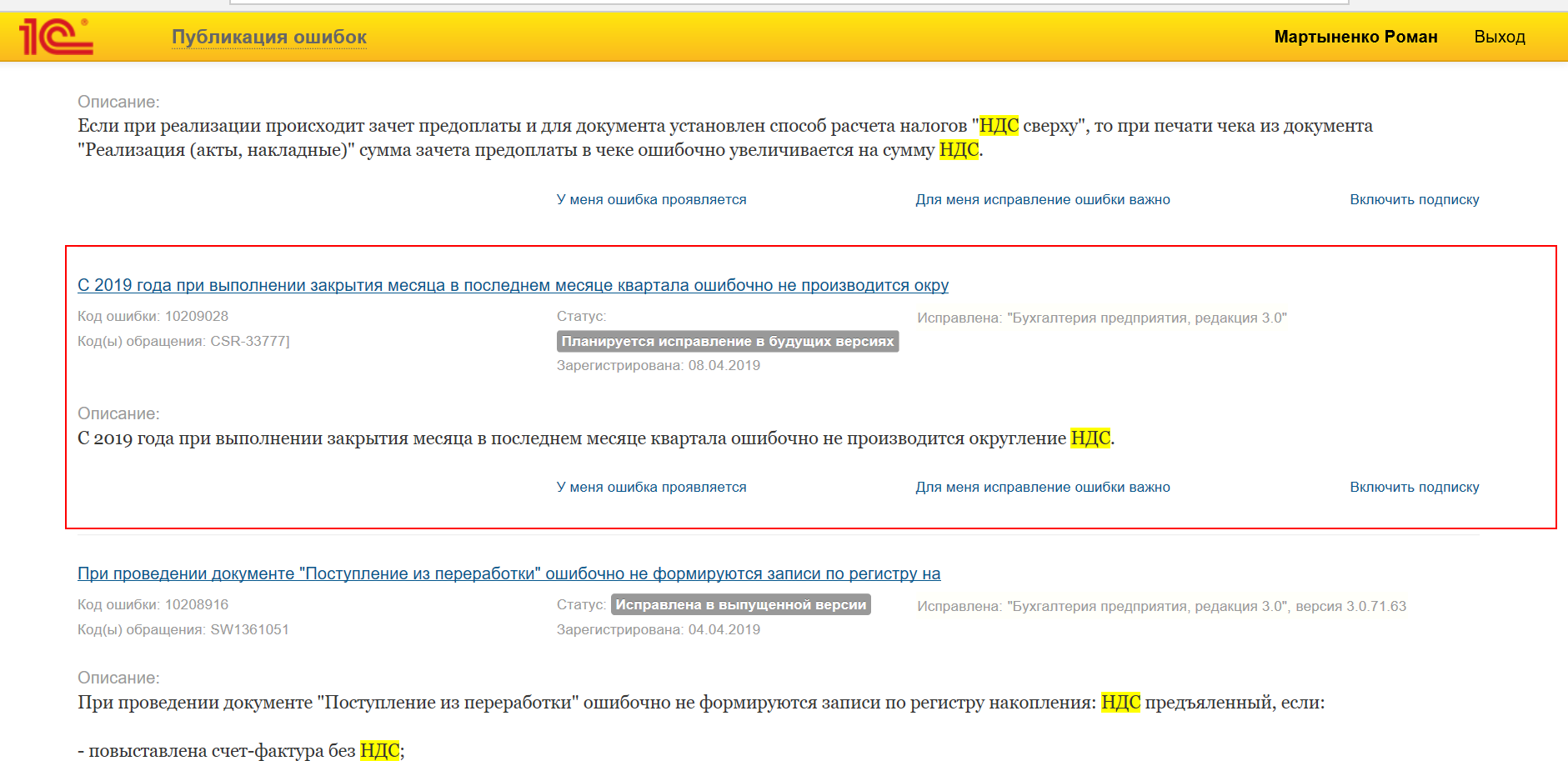Click status badge Исправлена в выпущенной версии

click(741, 605)
